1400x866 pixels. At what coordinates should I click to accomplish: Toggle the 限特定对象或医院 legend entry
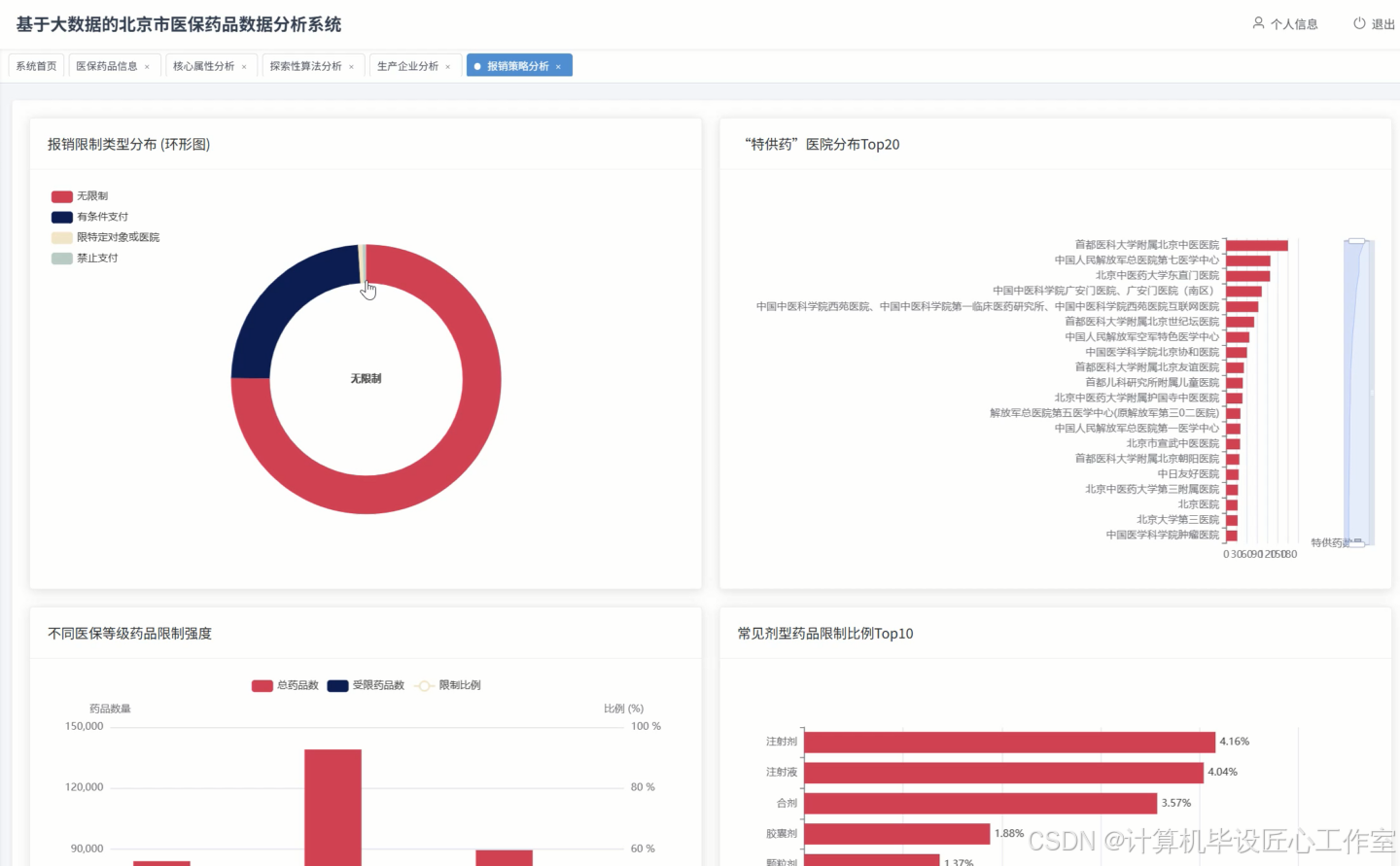105,237
